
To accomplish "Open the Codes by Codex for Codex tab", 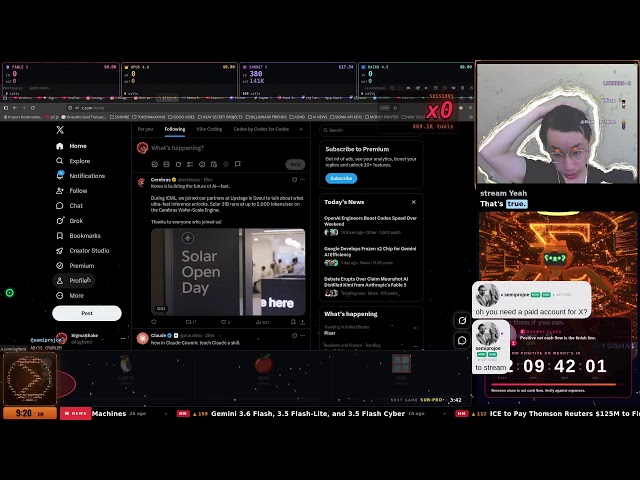I will [x=261, y=129].
